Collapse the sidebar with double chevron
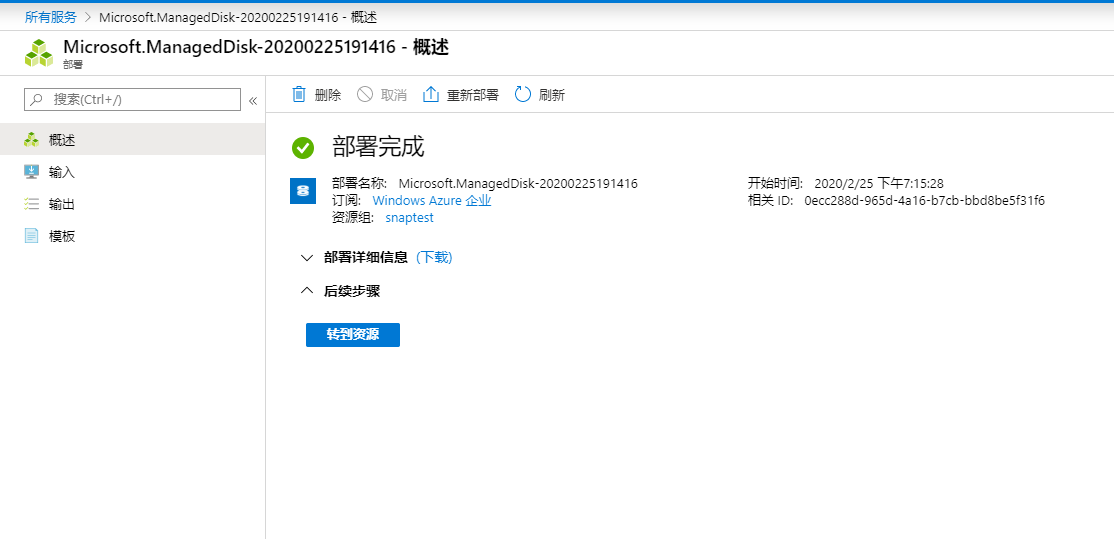 [x=252, y=100]
